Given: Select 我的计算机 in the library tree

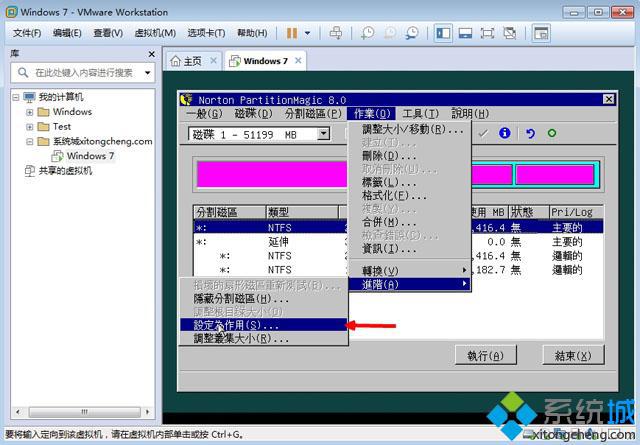Looking at the screenshot, I should (x=61, y=97).
